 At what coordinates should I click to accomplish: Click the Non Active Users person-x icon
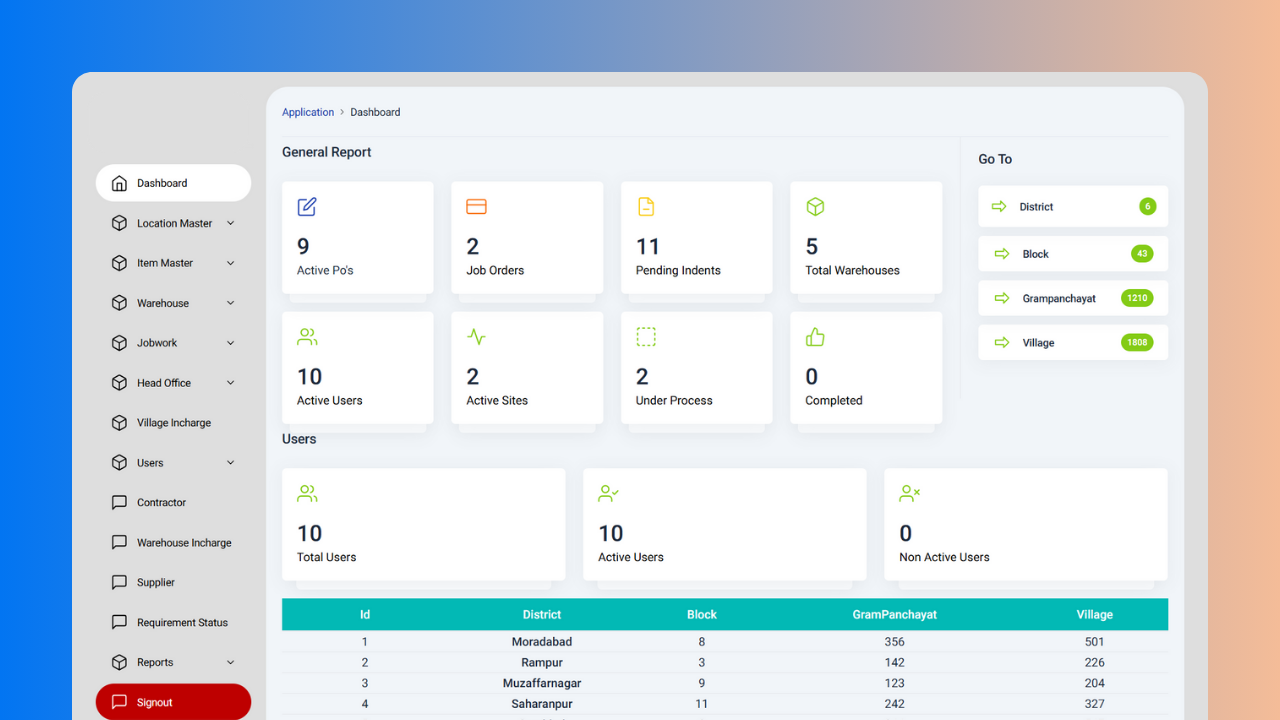909,493
